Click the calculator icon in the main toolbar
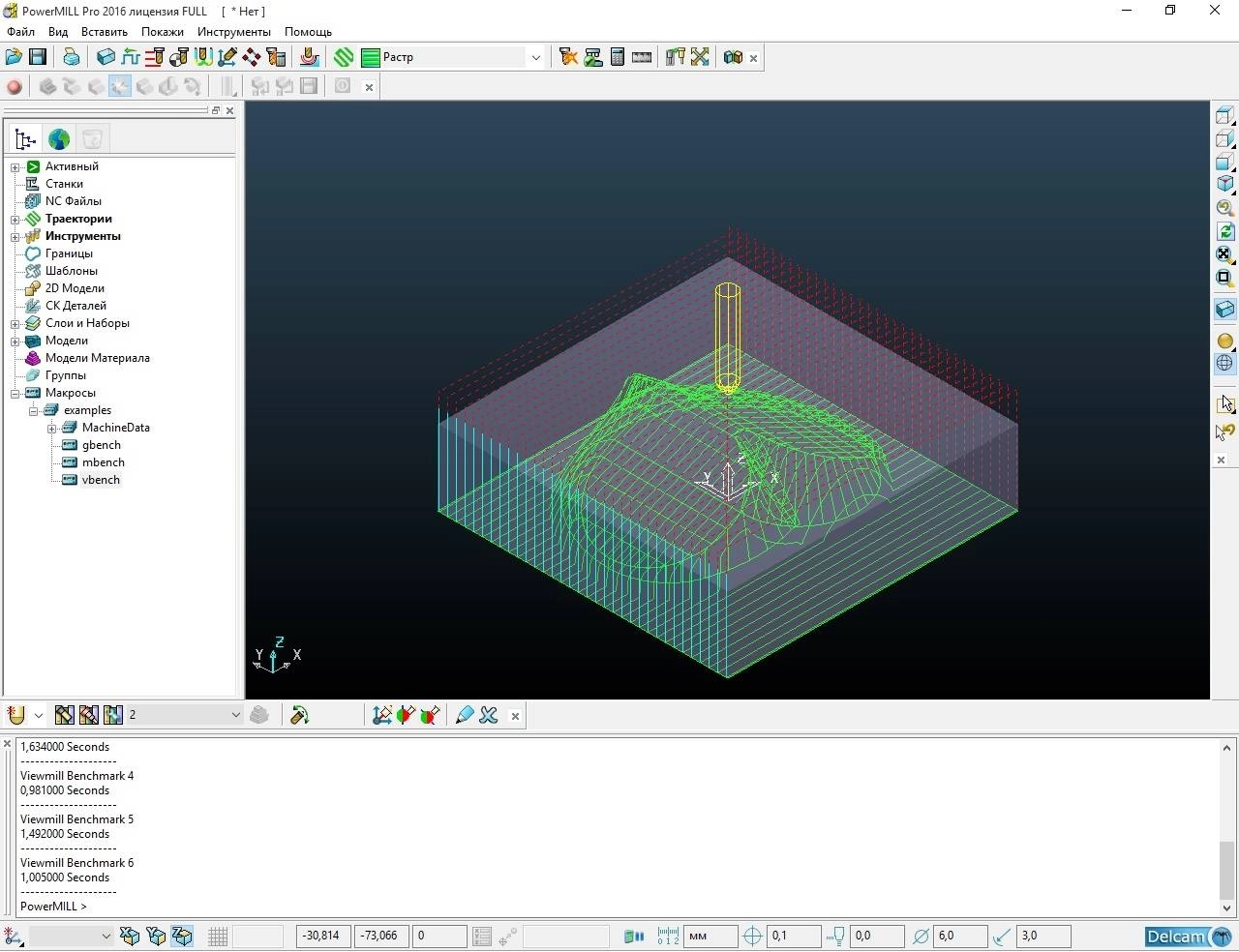The image size is (1239, 952). [x=618, y=57]
